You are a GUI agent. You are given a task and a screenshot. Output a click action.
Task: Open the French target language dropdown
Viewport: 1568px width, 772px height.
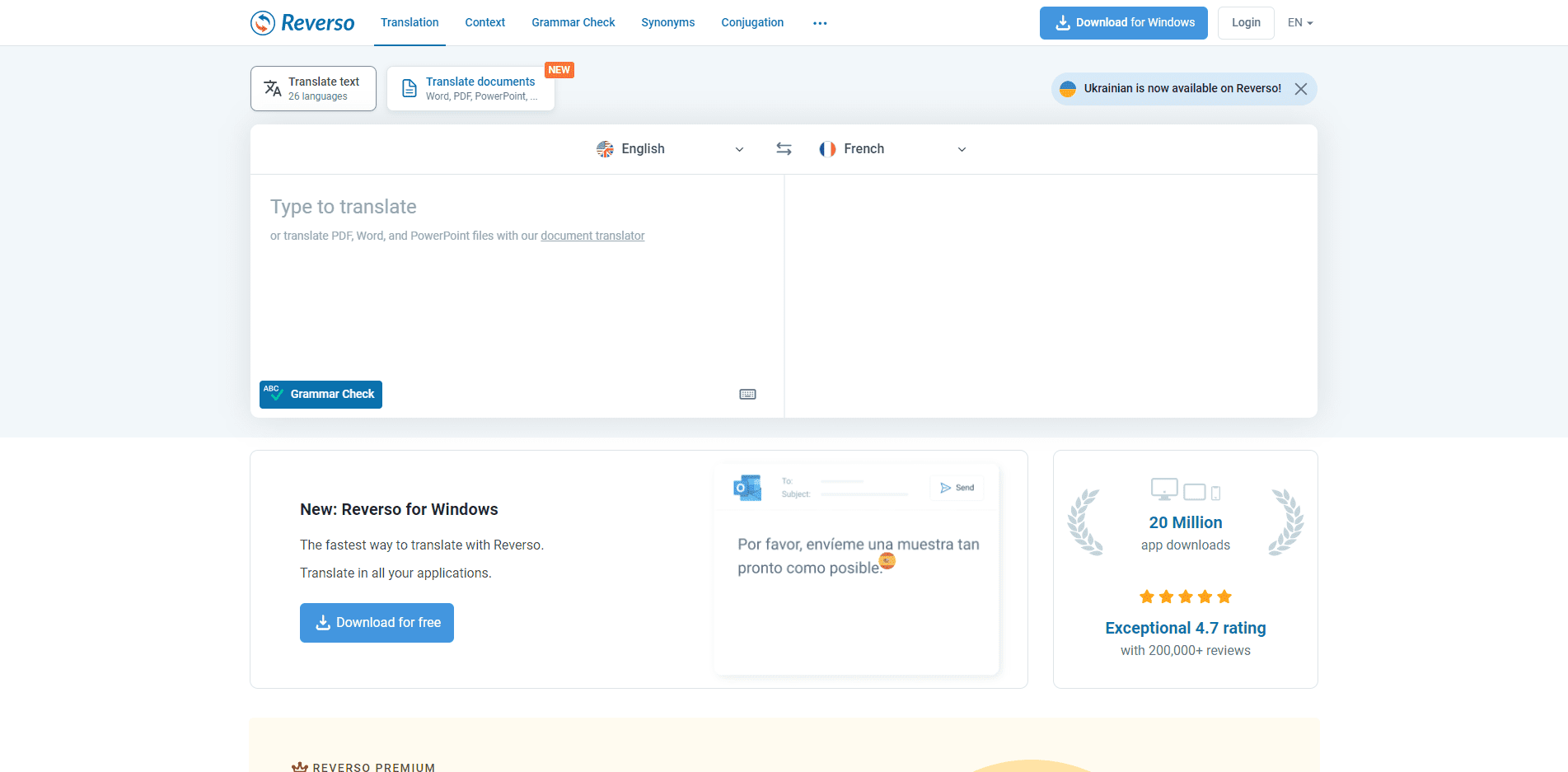click(x=961, y=149)
